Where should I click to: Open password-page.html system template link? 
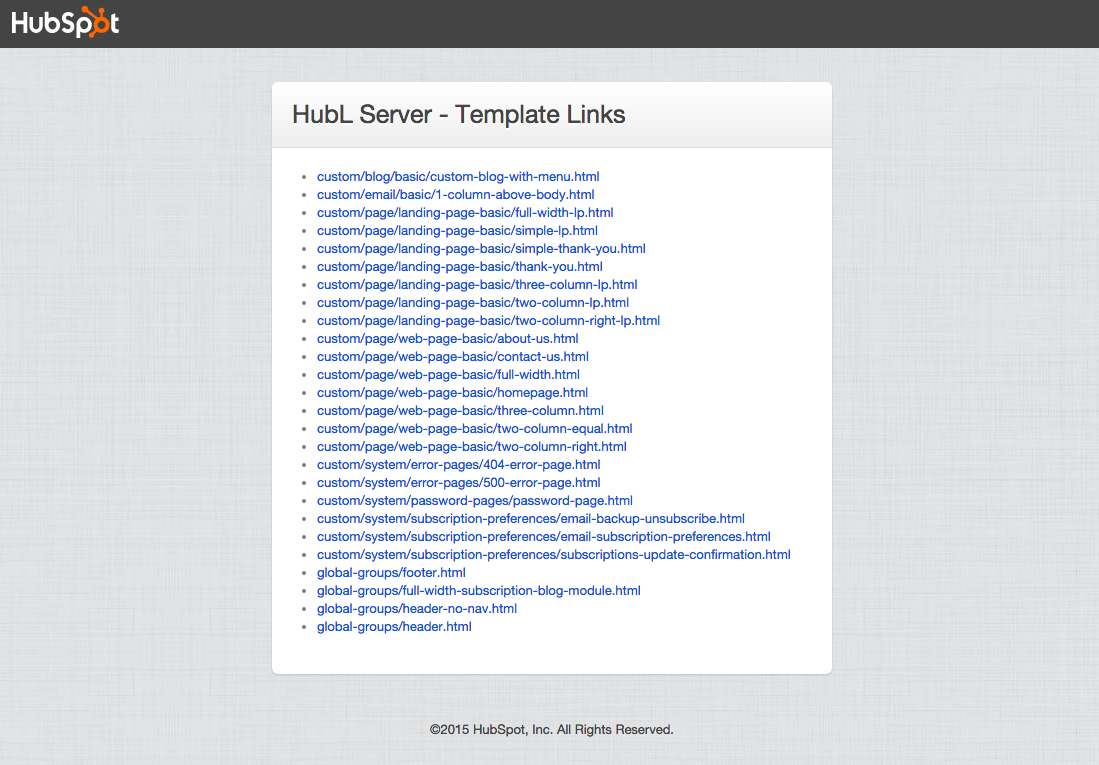tap(475, 501)
